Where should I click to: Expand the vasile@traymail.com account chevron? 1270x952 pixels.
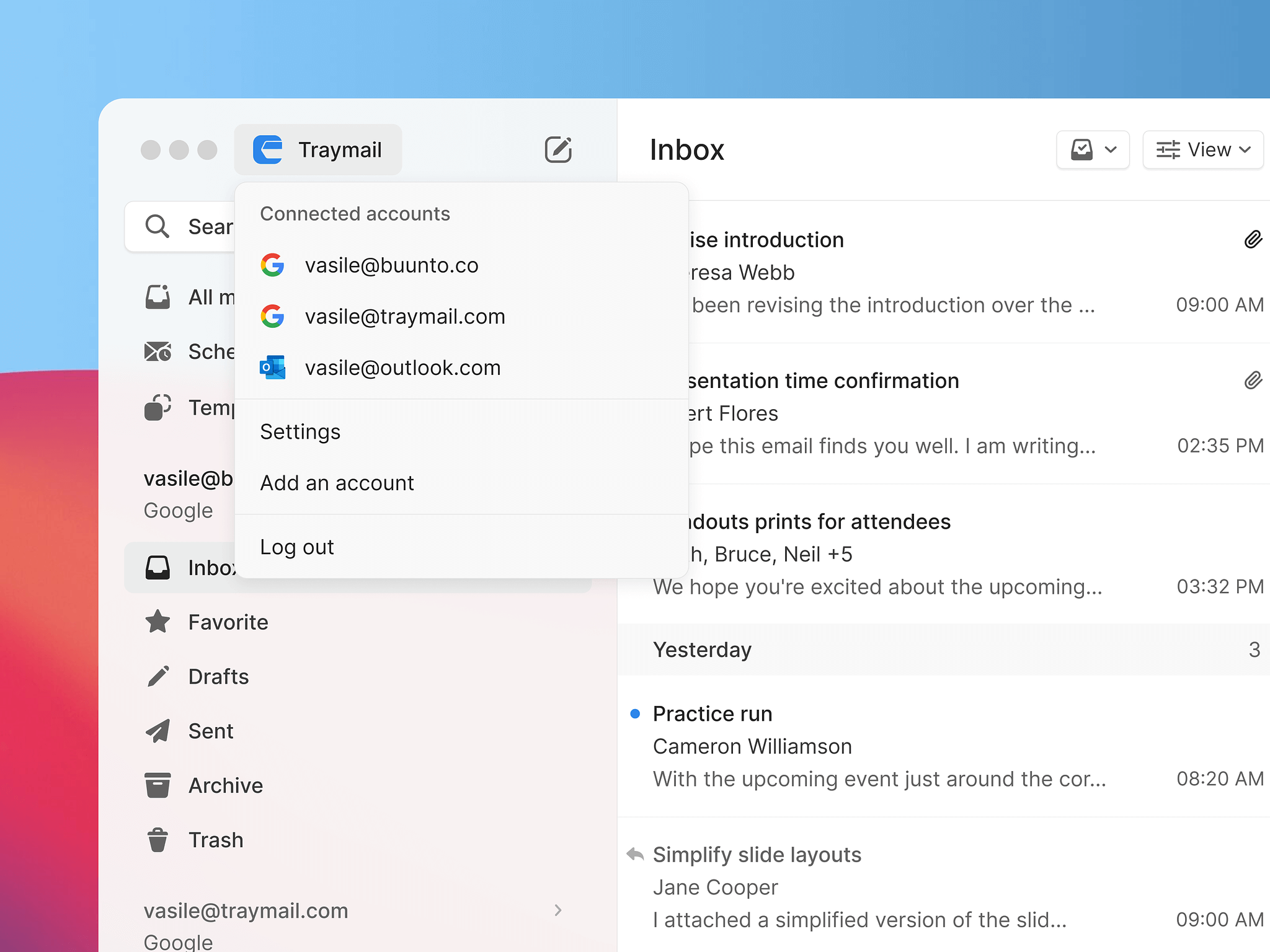pos(557,910)
